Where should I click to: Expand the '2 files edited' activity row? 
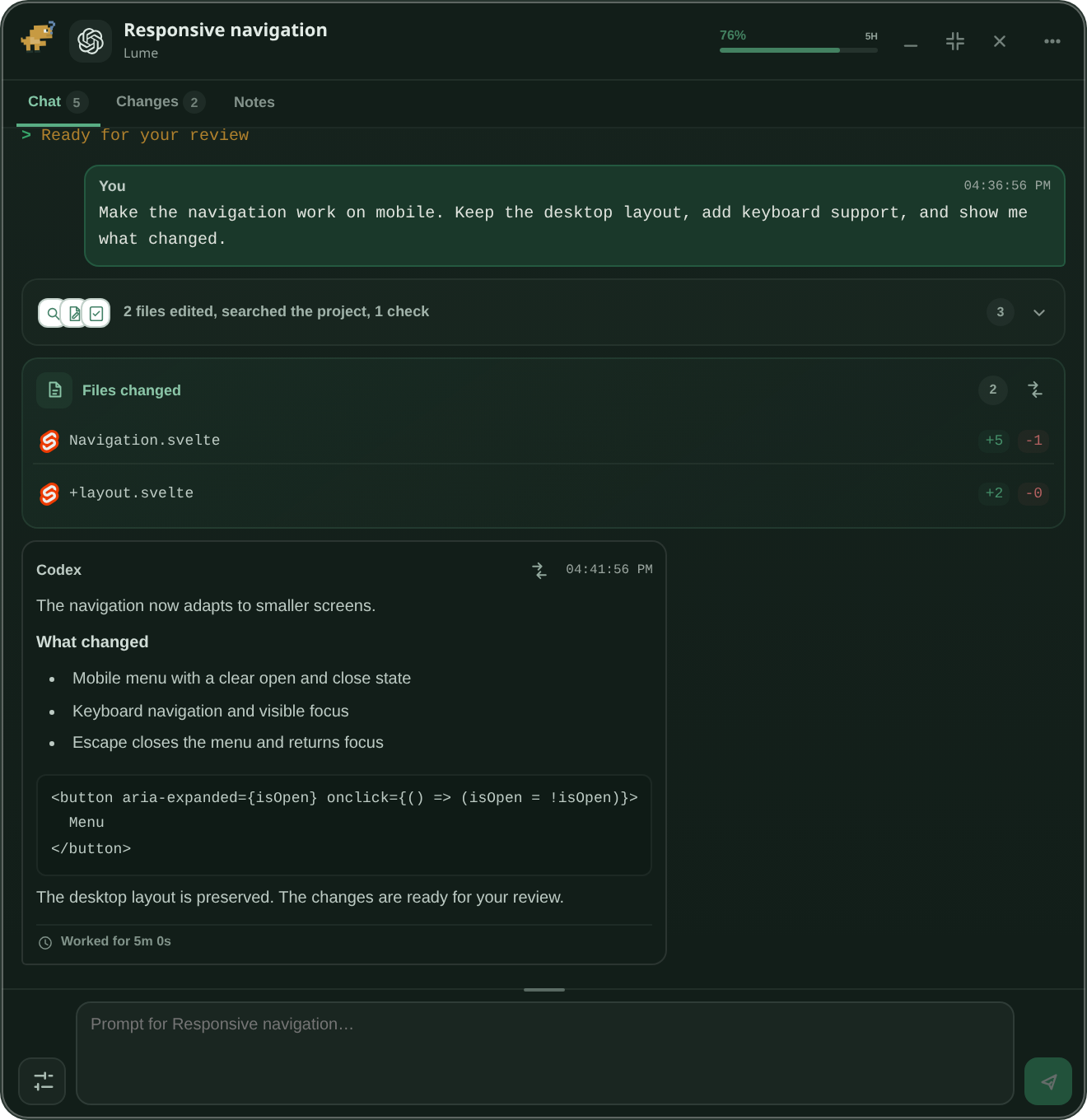click(543, 312)
